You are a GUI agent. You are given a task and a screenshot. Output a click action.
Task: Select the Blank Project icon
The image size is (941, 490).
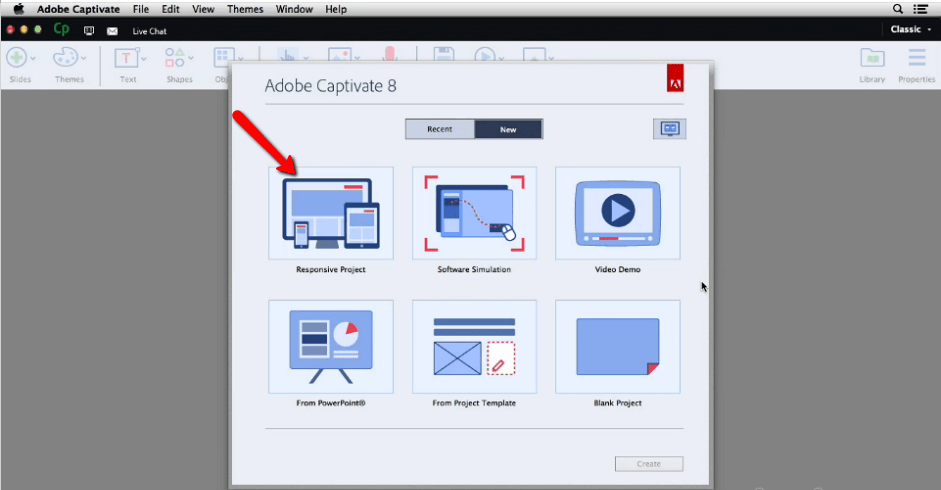point(618,346)
